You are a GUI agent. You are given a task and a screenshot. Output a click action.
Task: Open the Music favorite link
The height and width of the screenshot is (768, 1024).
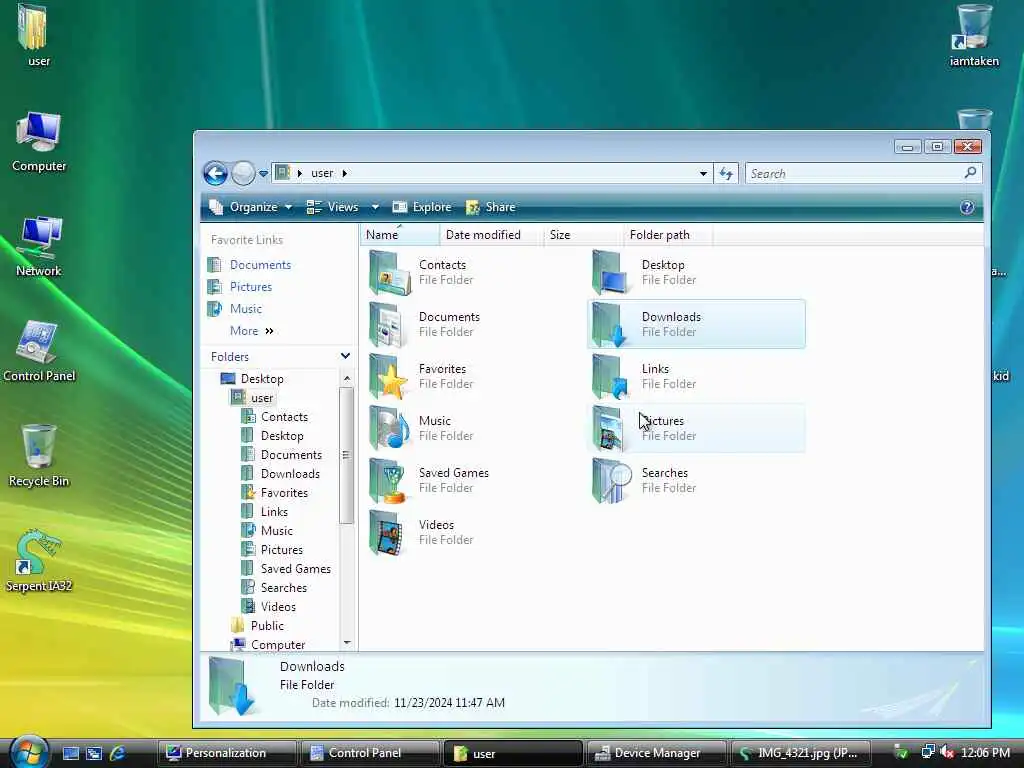[246, 309]
